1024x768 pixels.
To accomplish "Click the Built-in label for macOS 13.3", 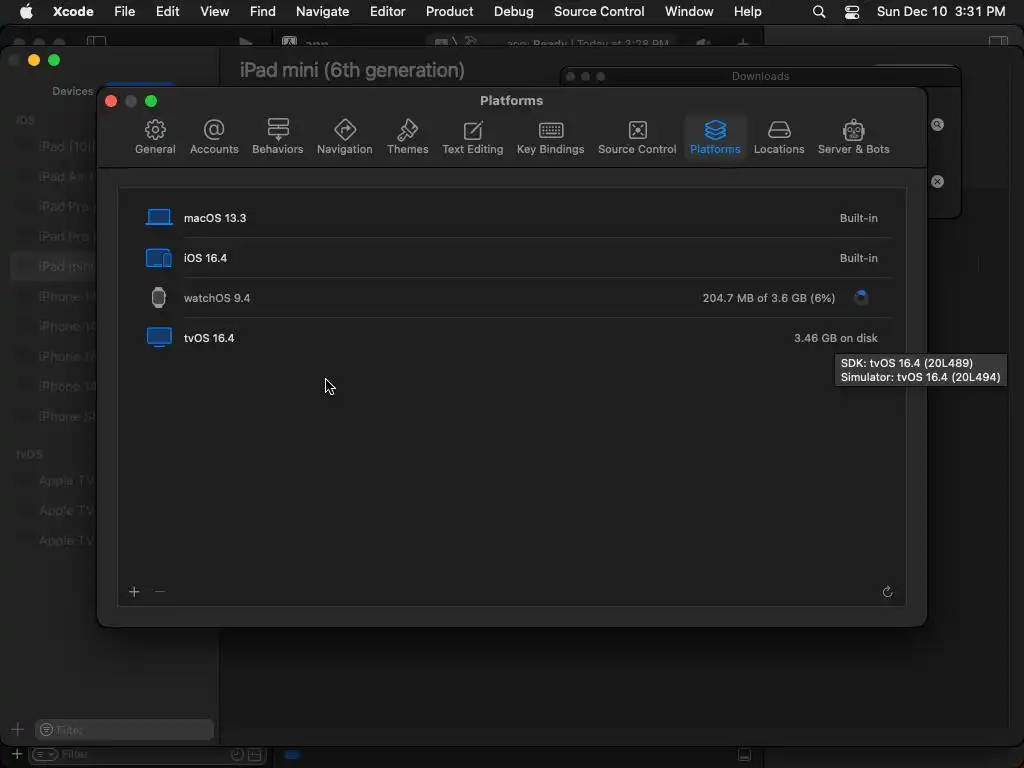I will click(858, 218).
